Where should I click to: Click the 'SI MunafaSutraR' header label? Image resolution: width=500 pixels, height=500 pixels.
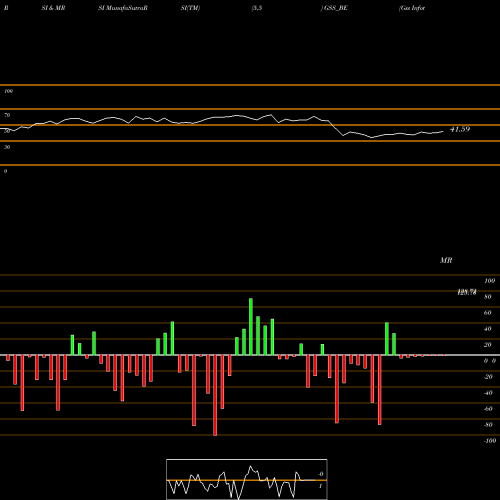pos(123,8)
